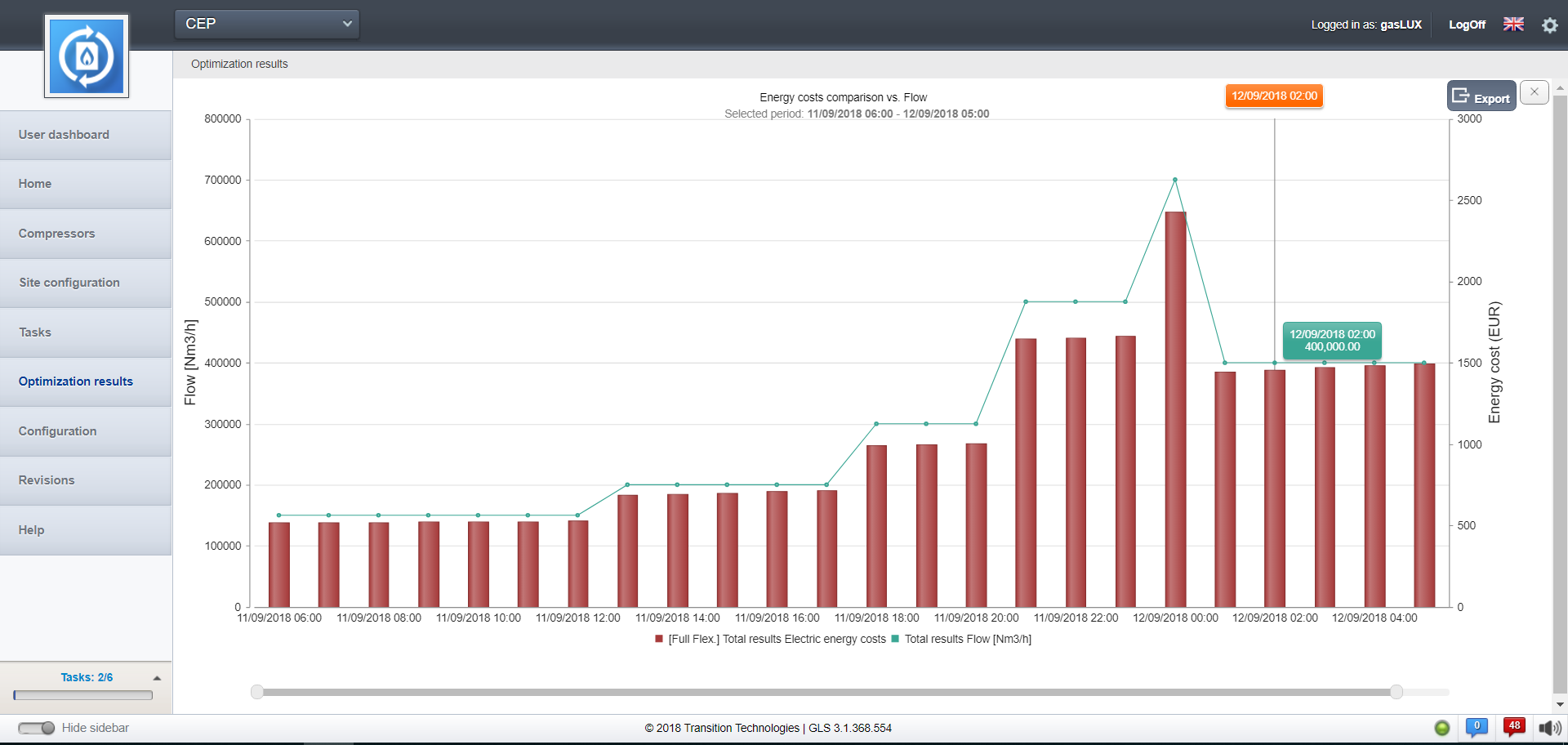
Task: Open the CEP site dropdown
Action: pos(267,24)
